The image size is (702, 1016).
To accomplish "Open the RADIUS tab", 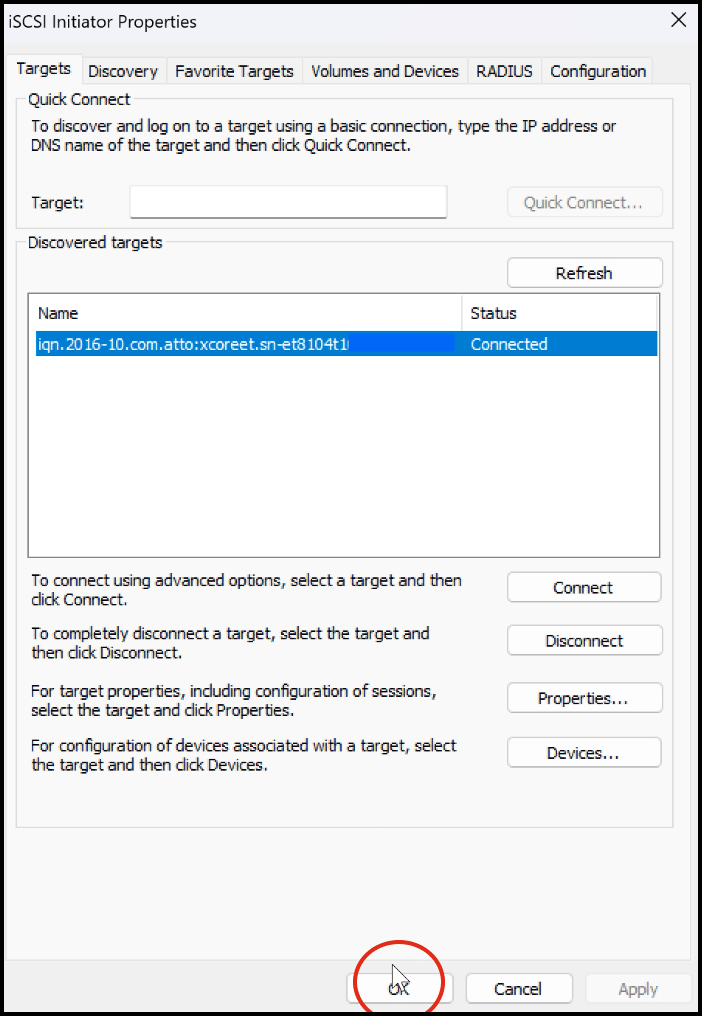I will (505, 71).
